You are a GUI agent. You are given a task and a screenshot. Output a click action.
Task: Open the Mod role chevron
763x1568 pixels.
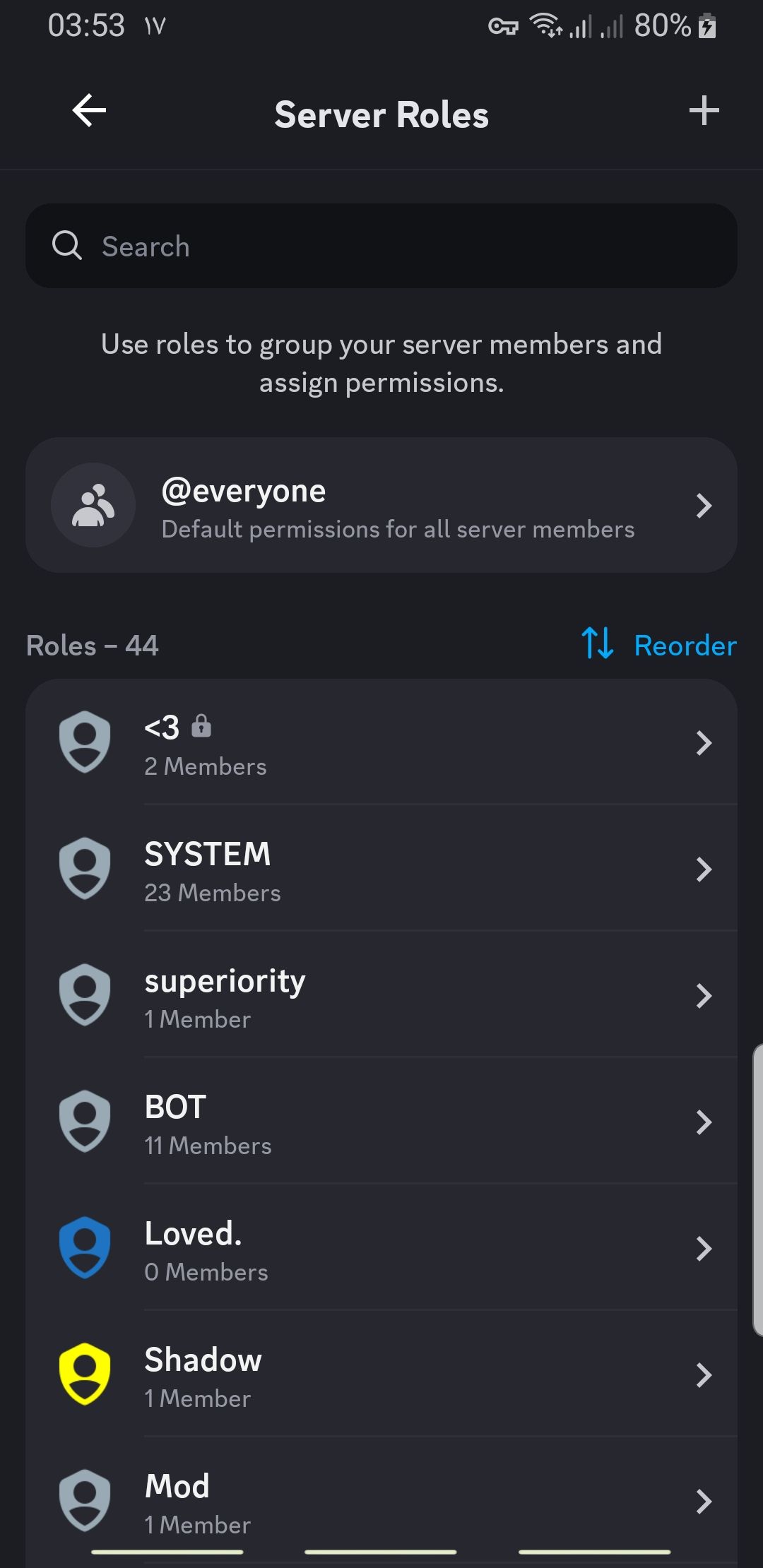(x=704, y=1501)
